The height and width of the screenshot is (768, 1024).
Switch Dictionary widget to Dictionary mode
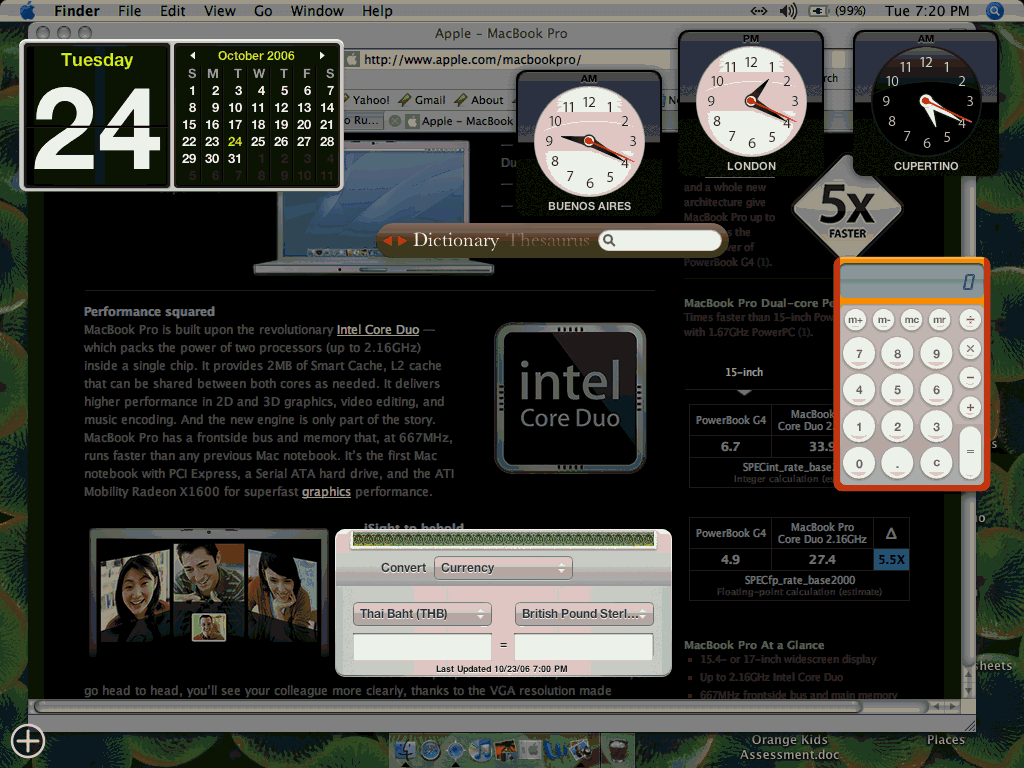456,240
